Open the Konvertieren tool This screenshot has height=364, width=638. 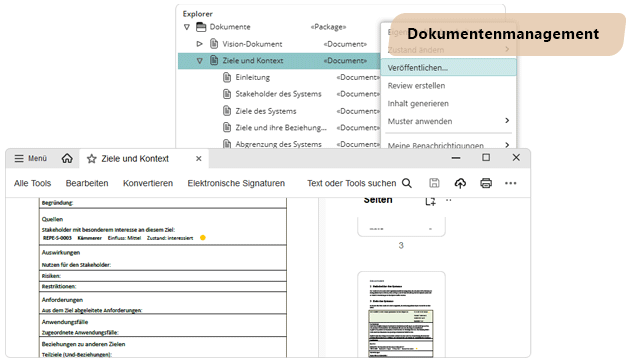[148, 183]
